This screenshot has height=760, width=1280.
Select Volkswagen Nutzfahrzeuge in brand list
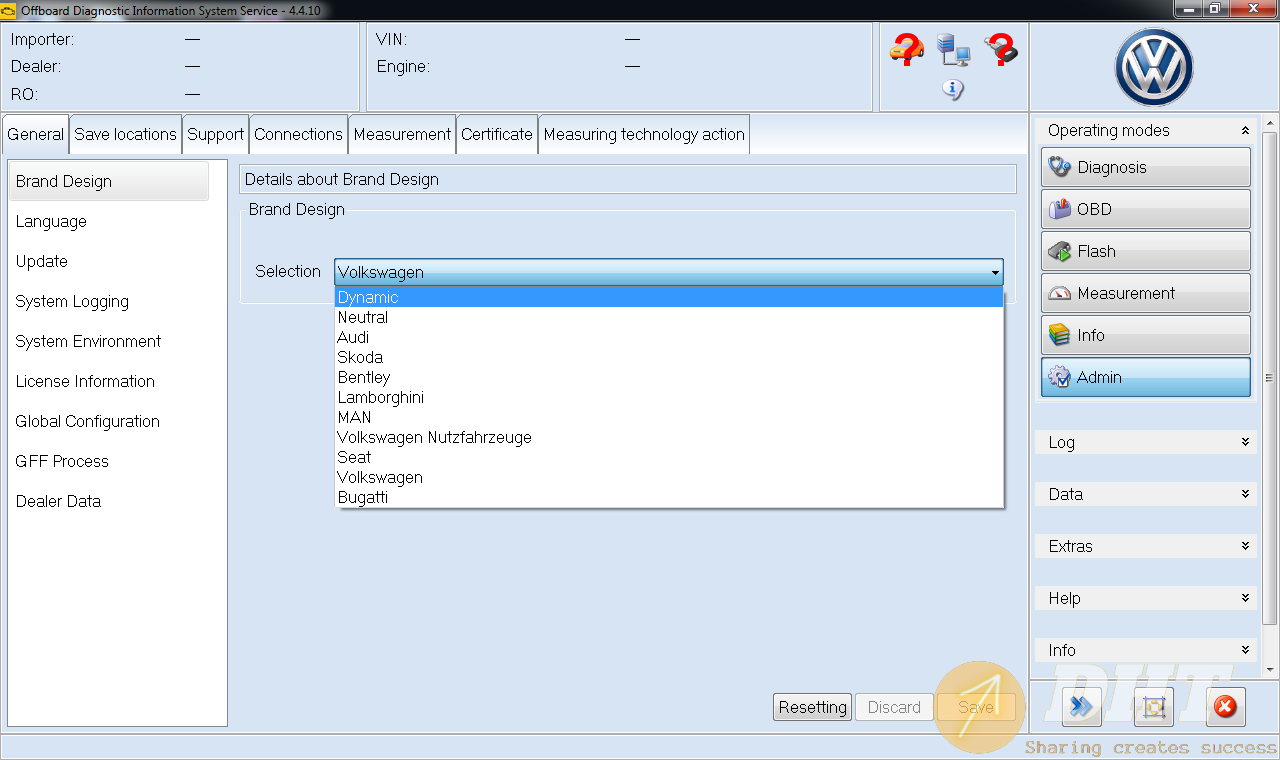[x=669, y=437]
